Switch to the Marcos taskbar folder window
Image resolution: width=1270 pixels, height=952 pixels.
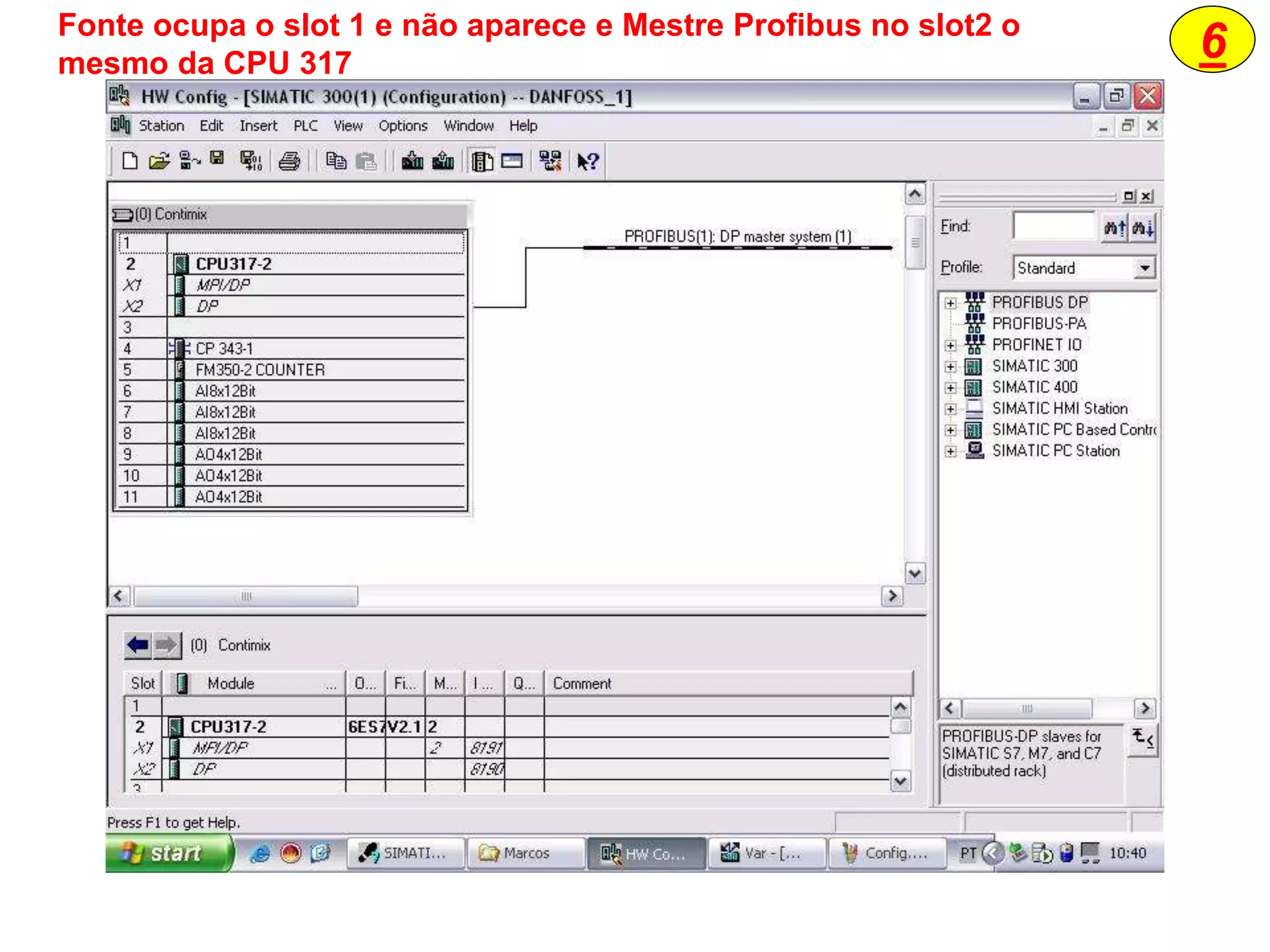[526, 853]
